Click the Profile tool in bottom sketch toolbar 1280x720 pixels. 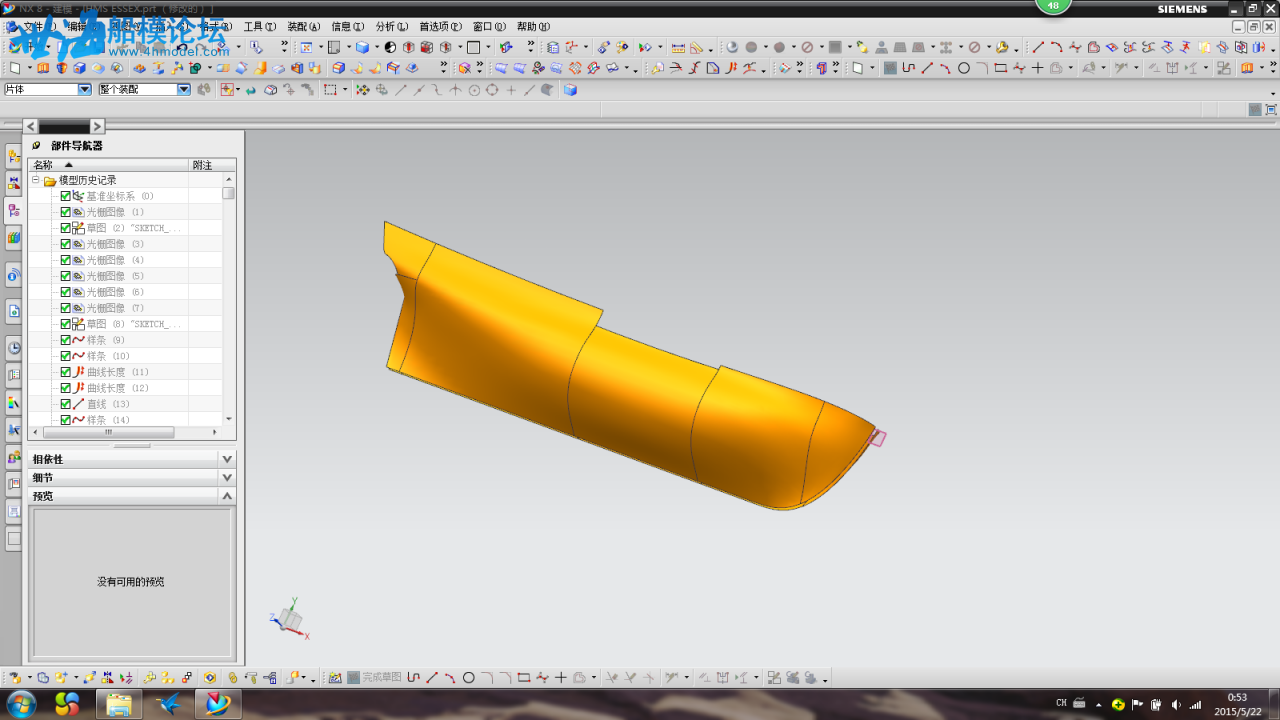pyautogui.click(x=413, y=677)
